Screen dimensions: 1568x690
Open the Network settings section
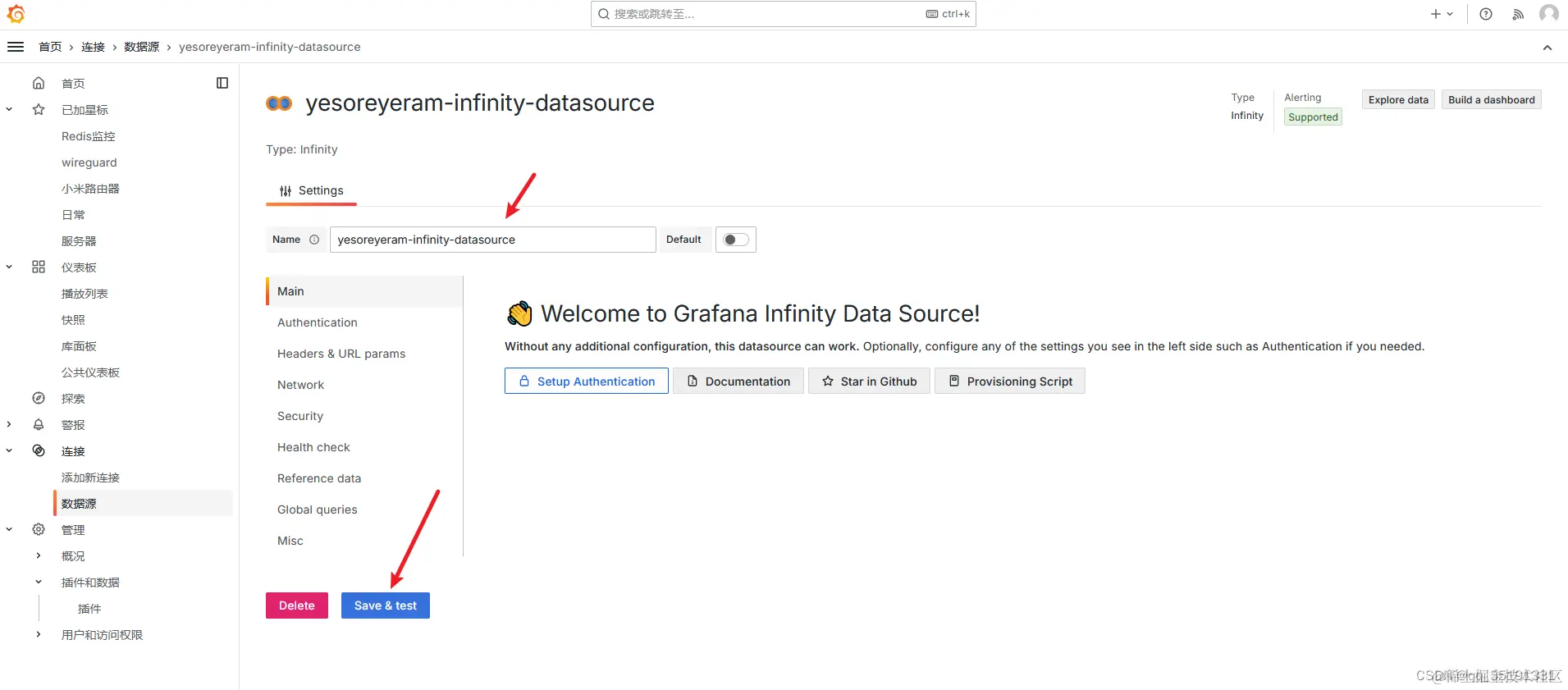click(x=364, y=385)
